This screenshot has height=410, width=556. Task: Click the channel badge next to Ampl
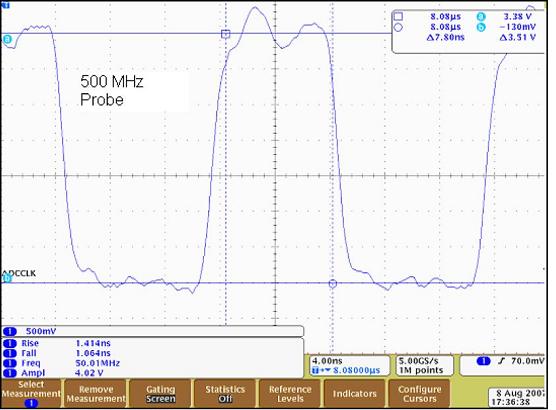(x=10, y=373)
